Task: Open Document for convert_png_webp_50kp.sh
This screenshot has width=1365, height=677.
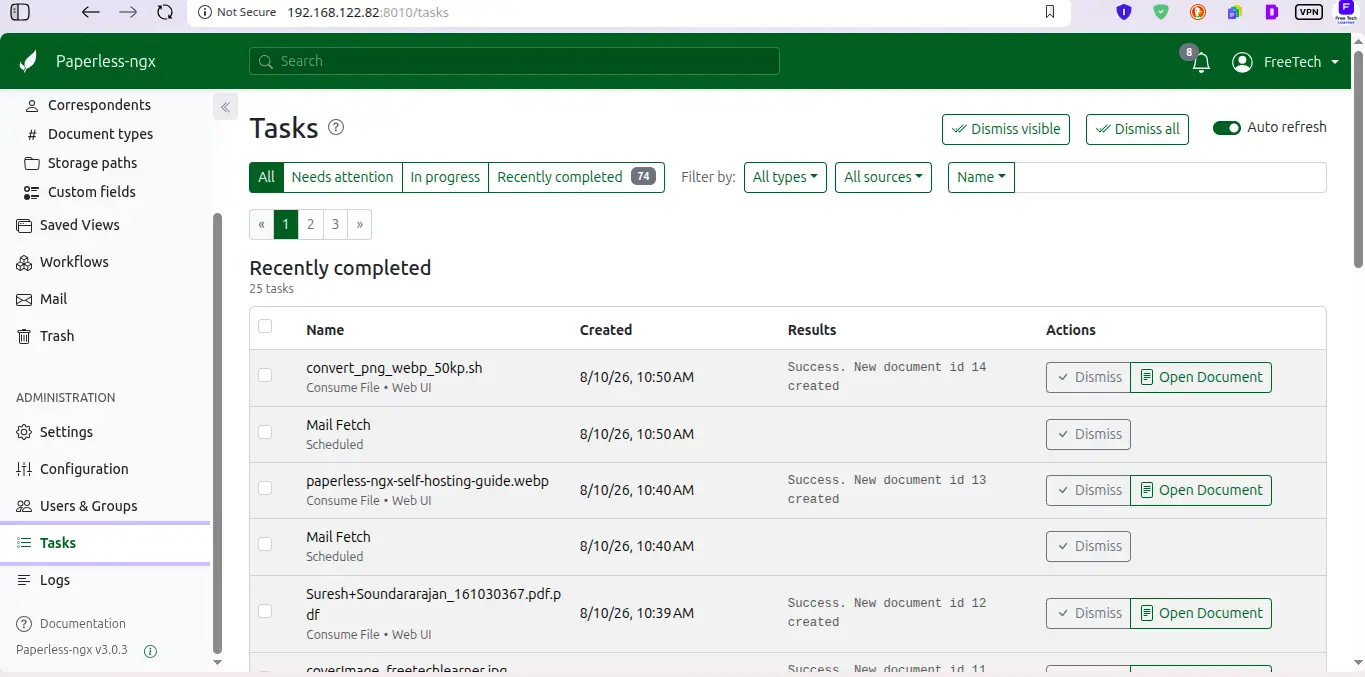Action: tap(1201, 377)
